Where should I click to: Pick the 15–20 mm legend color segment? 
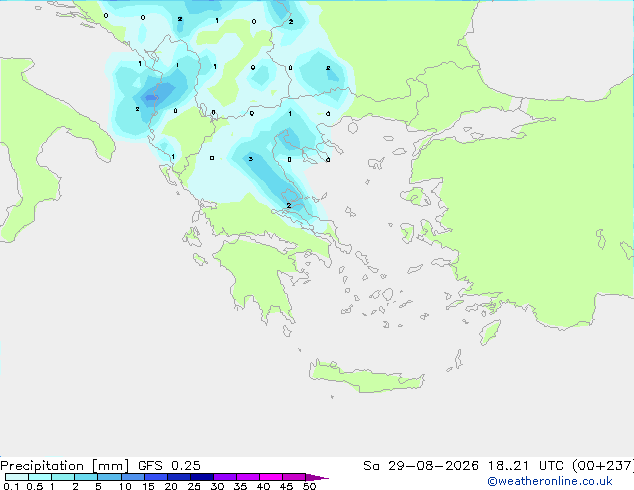point(156,477)
